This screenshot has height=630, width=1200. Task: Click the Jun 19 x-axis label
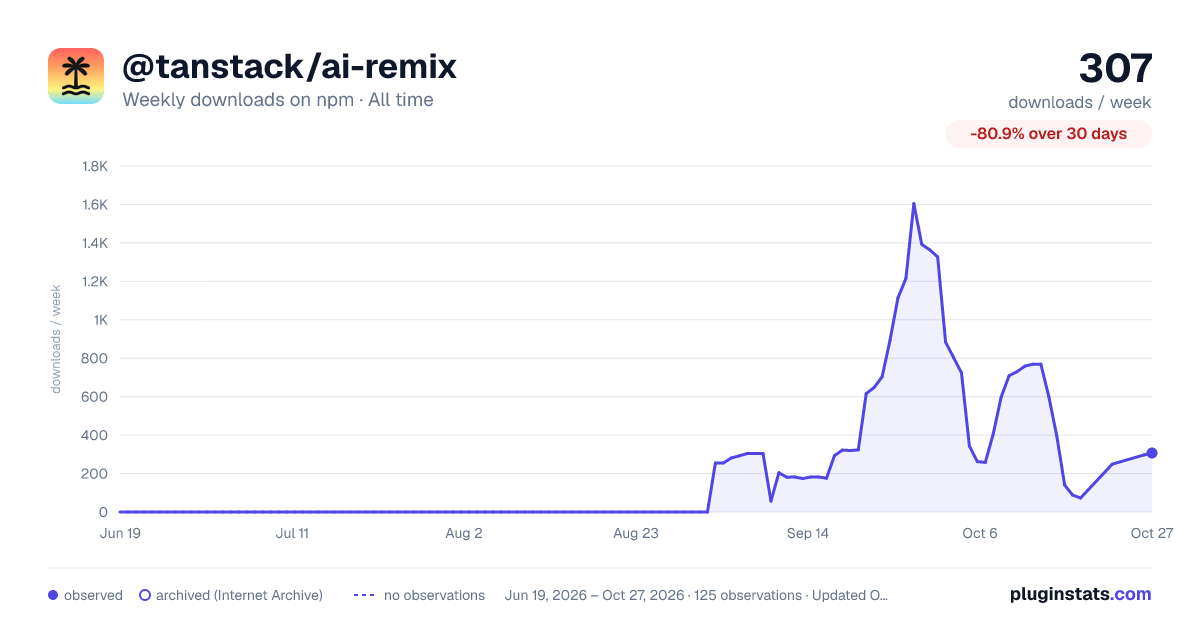[x=120, y=533]
